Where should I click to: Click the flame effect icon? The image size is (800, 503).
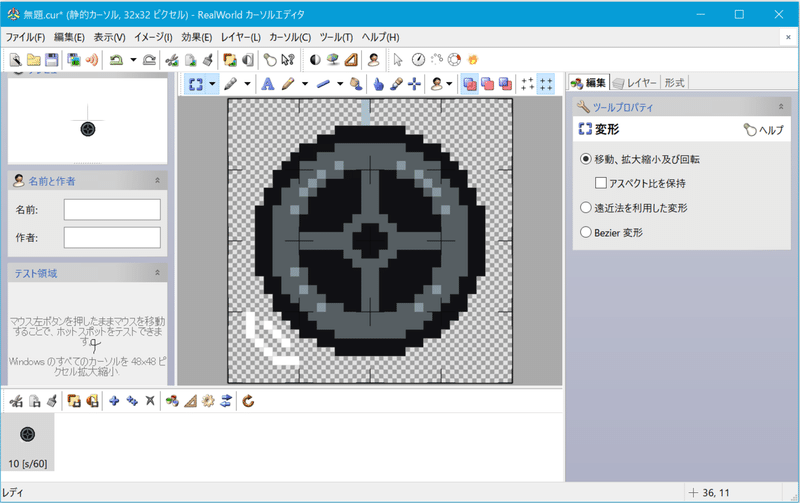(473, 60)
